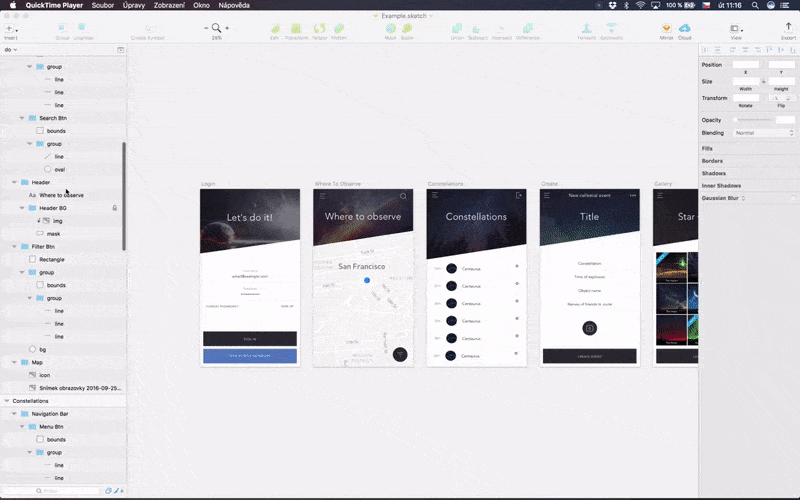This screenshot has width=800, height=500.
Task: Adjust the Opacity slider
Action: (x=753, y=120)
